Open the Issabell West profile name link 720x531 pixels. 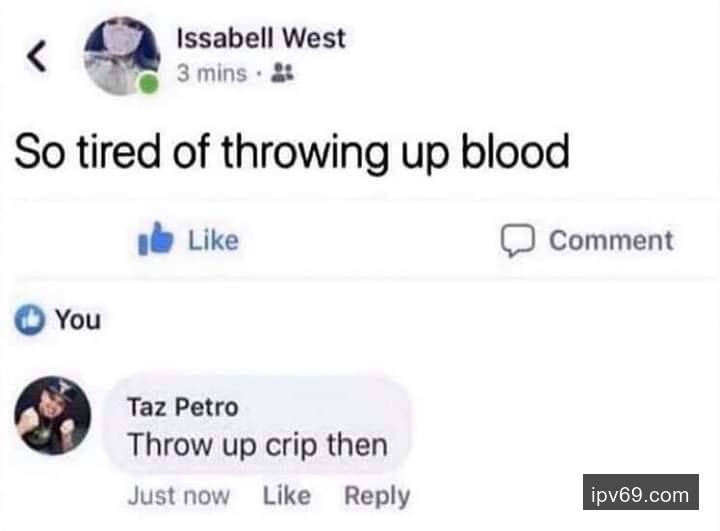[261, 38]
